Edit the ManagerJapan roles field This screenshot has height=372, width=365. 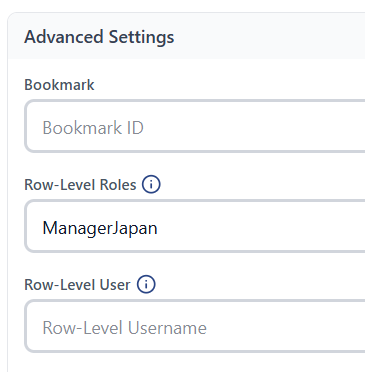pyautogui.click(x=195, y=226)
